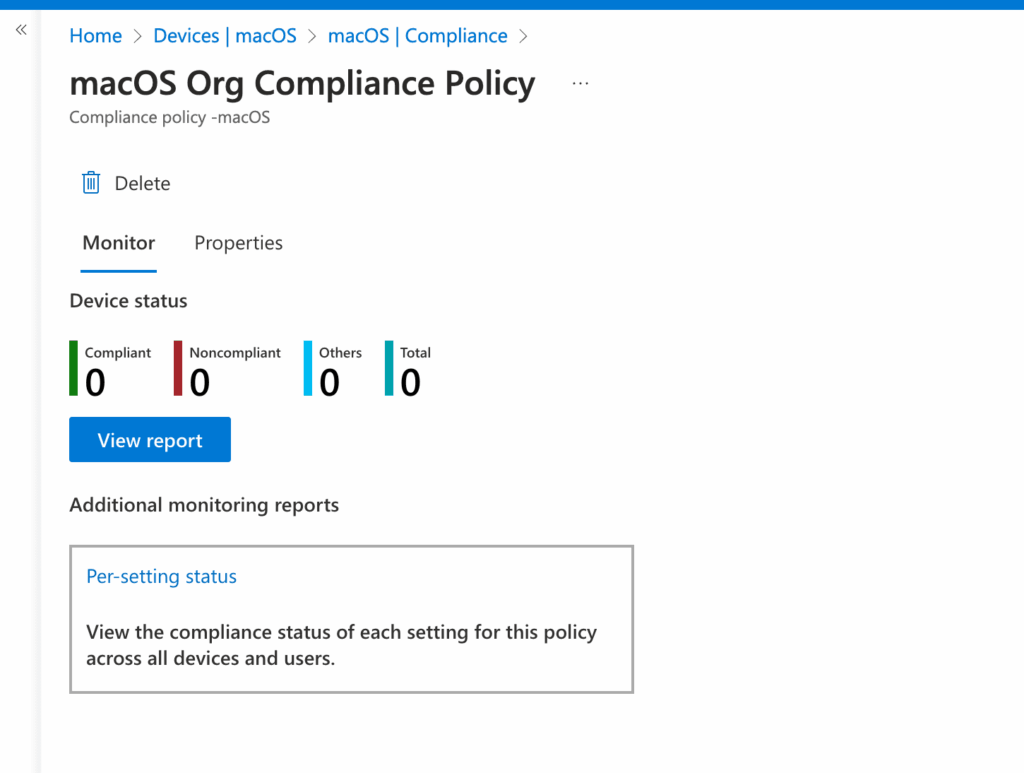
Task: Select the Monitor tab
Action: tap(118, 243)
